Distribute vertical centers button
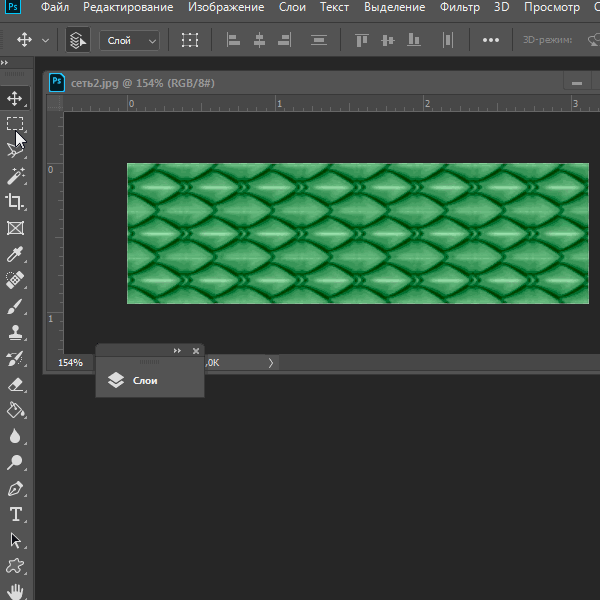This screenshot has width=600, height=600. point(318,40)
